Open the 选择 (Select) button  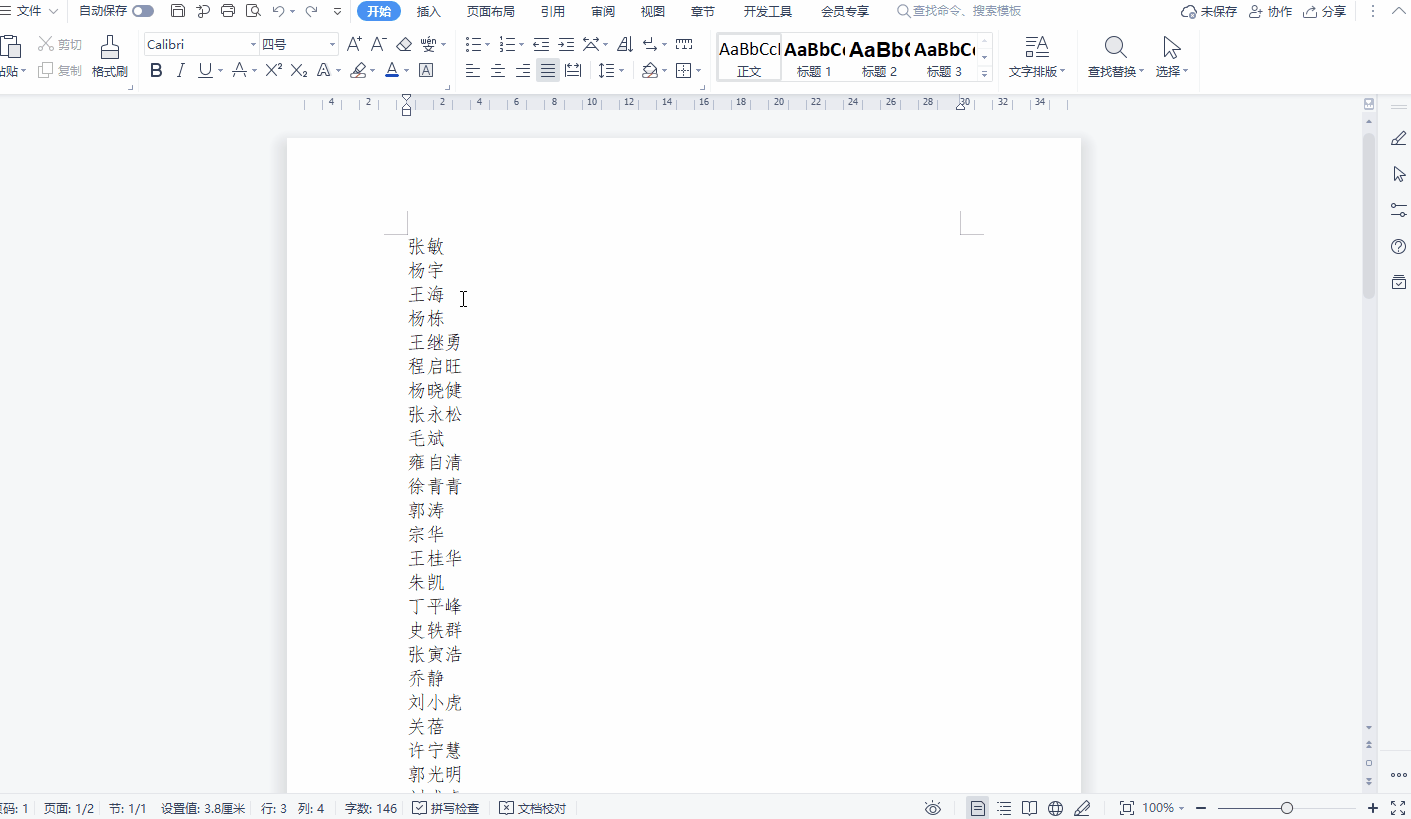click(1171, 57)
